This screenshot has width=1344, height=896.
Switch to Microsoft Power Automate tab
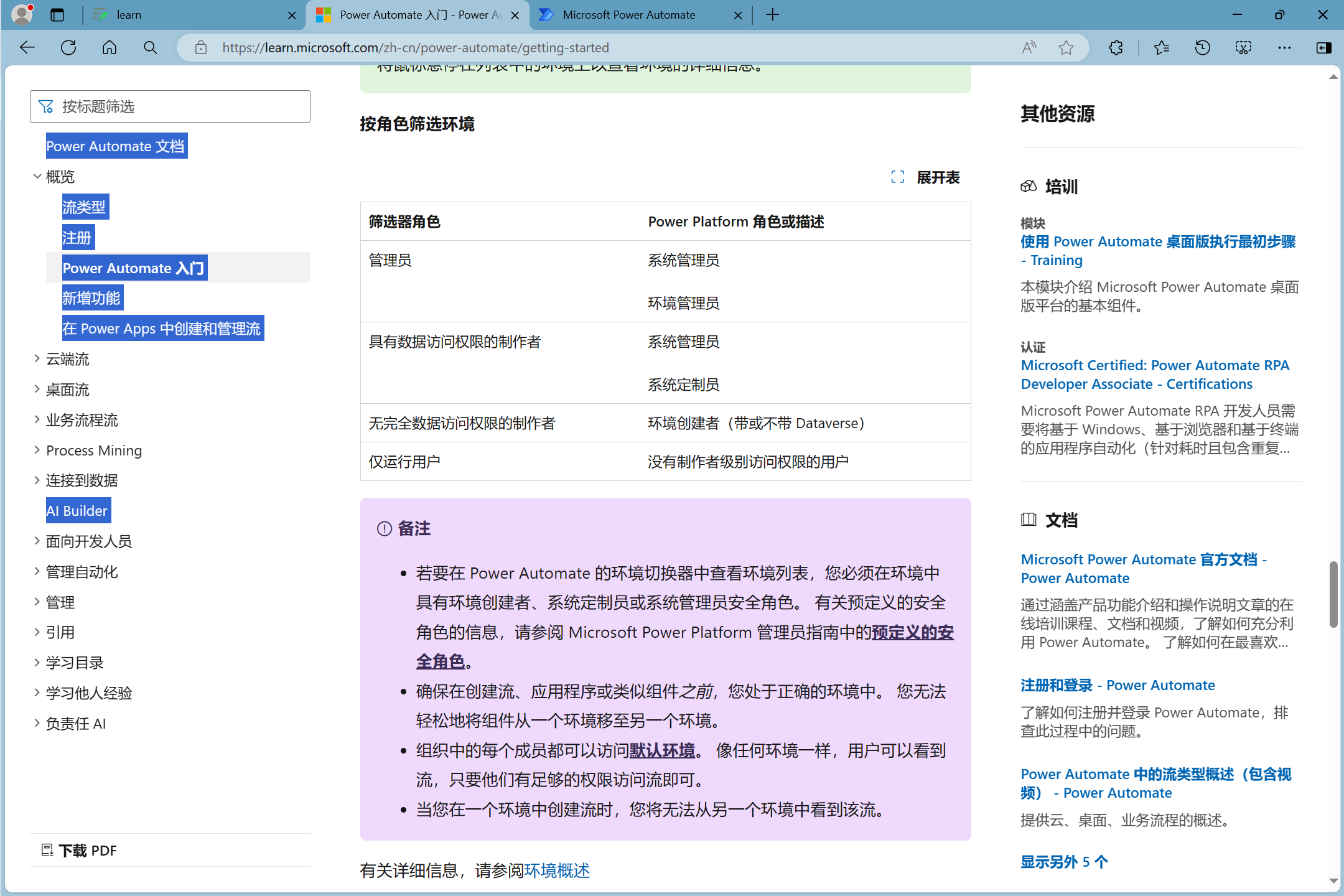click(641, 15)
